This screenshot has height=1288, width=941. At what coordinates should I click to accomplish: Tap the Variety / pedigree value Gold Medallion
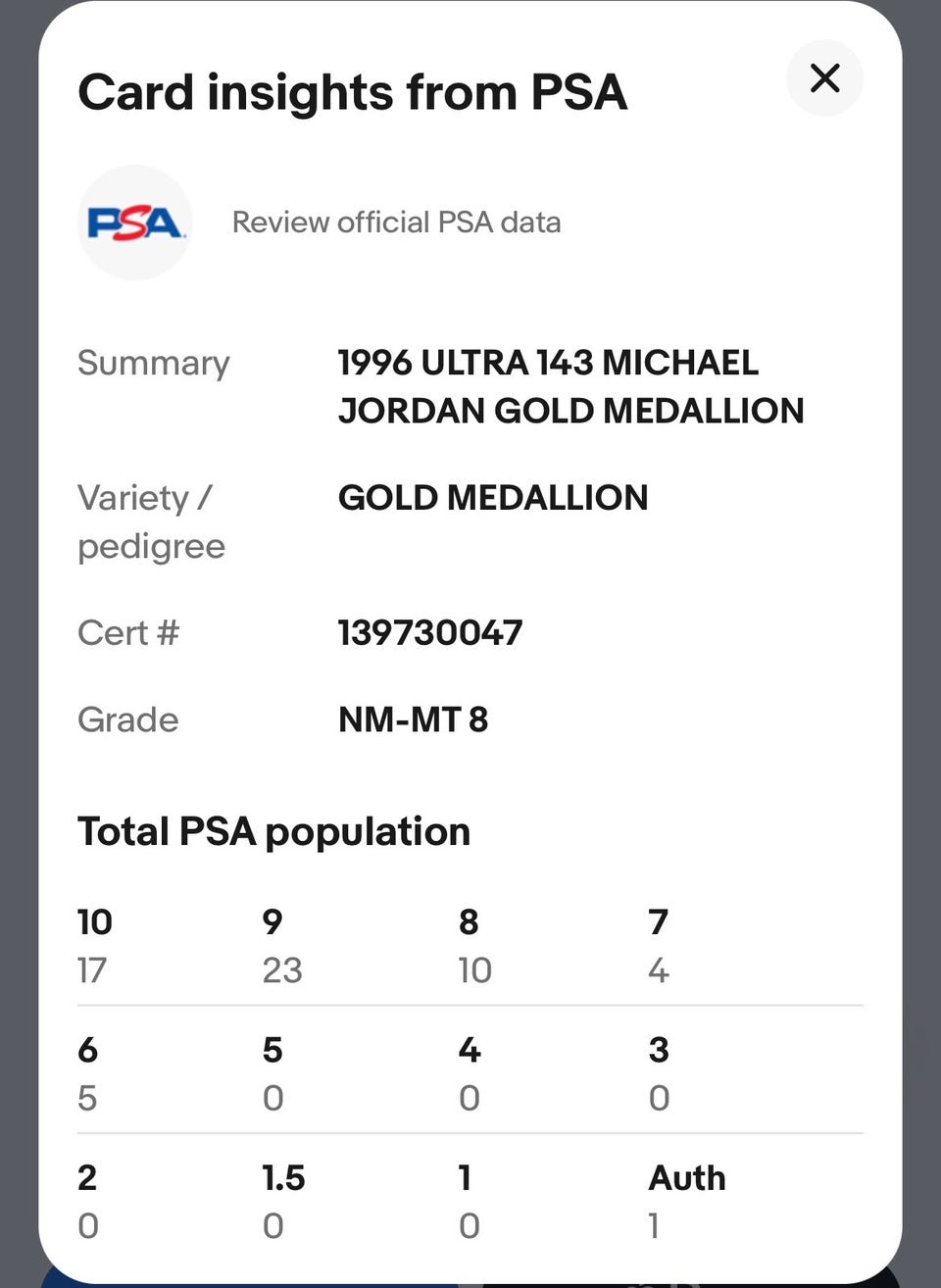[x=492, y=498]
